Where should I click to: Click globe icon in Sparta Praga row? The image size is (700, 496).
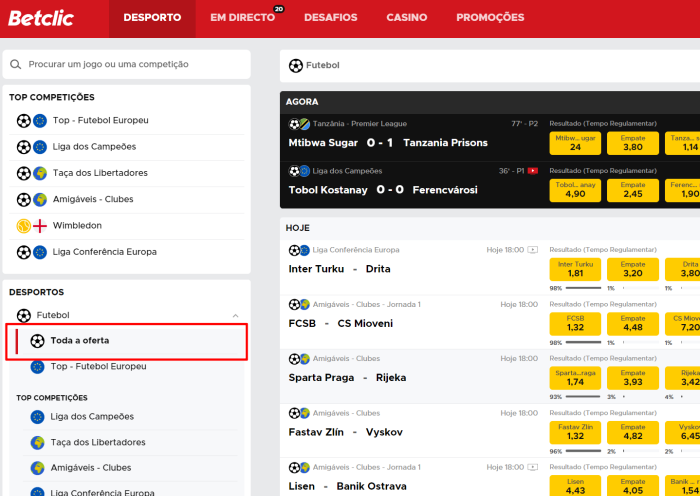(305, 359)
